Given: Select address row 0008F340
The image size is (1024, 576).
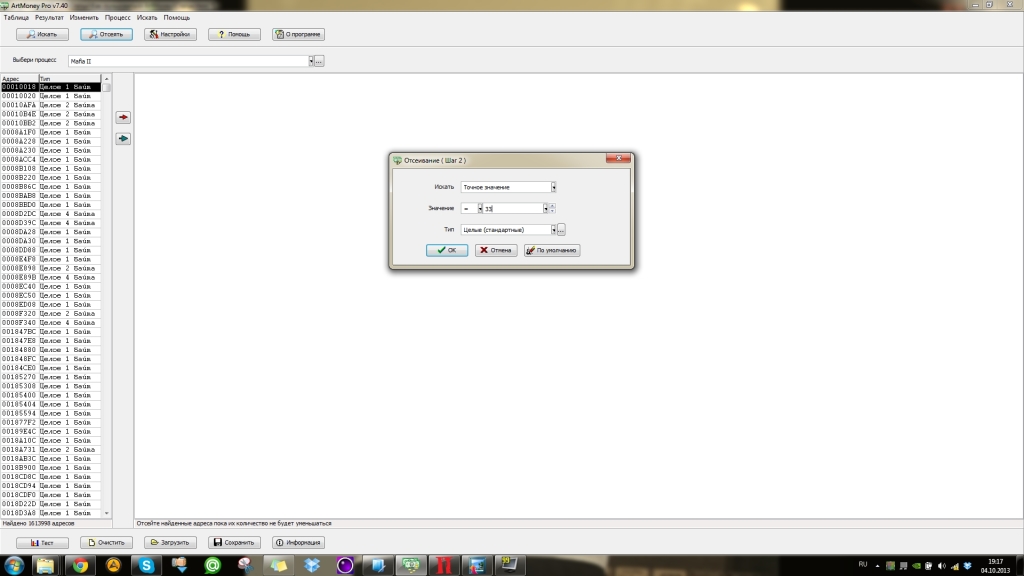Looking at the screenshot, I should 51,323.
